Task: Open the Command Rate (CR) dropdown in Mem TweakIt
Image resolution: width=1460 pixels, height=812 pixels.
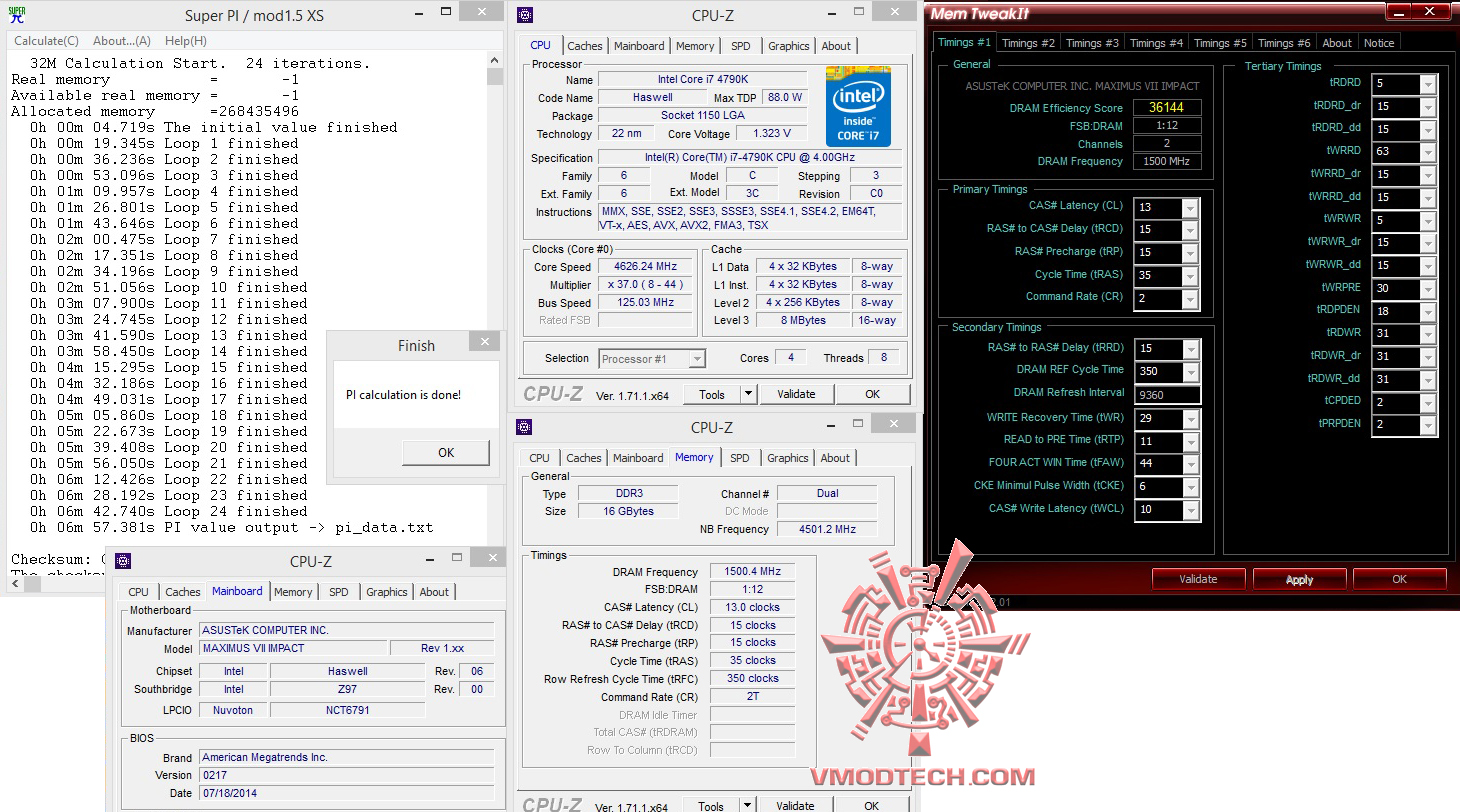Action: pyautogui.click(x=1190, y=298)
